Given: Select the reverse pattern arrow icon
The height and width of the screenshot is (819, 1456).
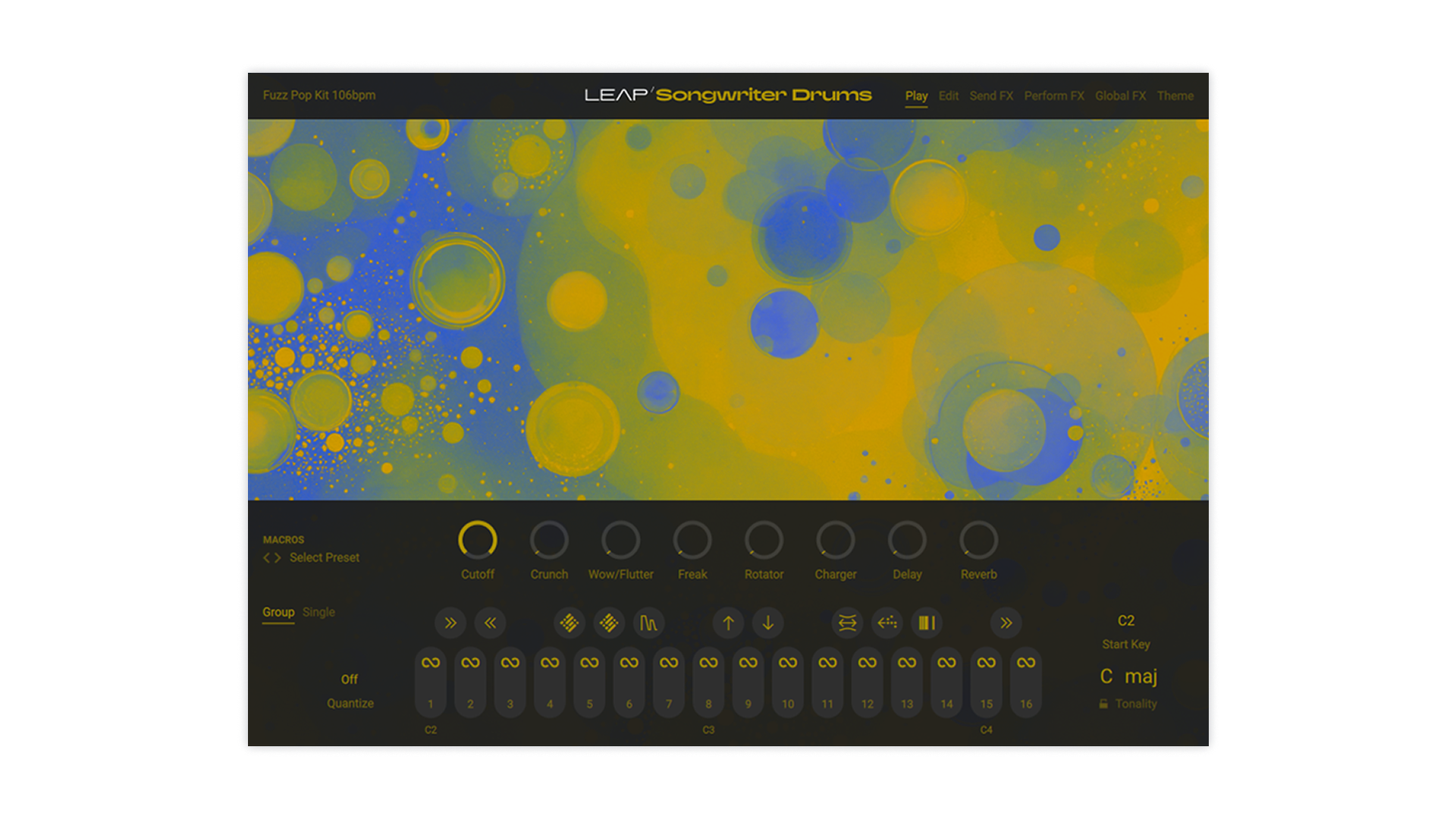Looking at the screenshot, I should tap(886, 623).
